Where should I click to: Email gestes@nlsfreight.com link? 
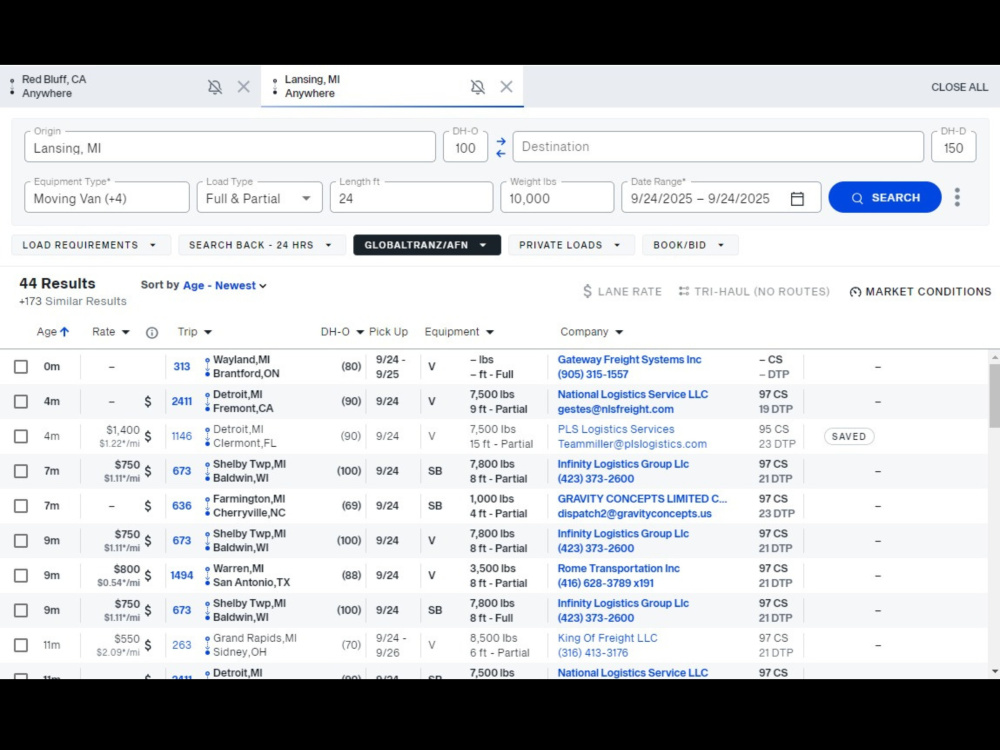coord(615,409)
